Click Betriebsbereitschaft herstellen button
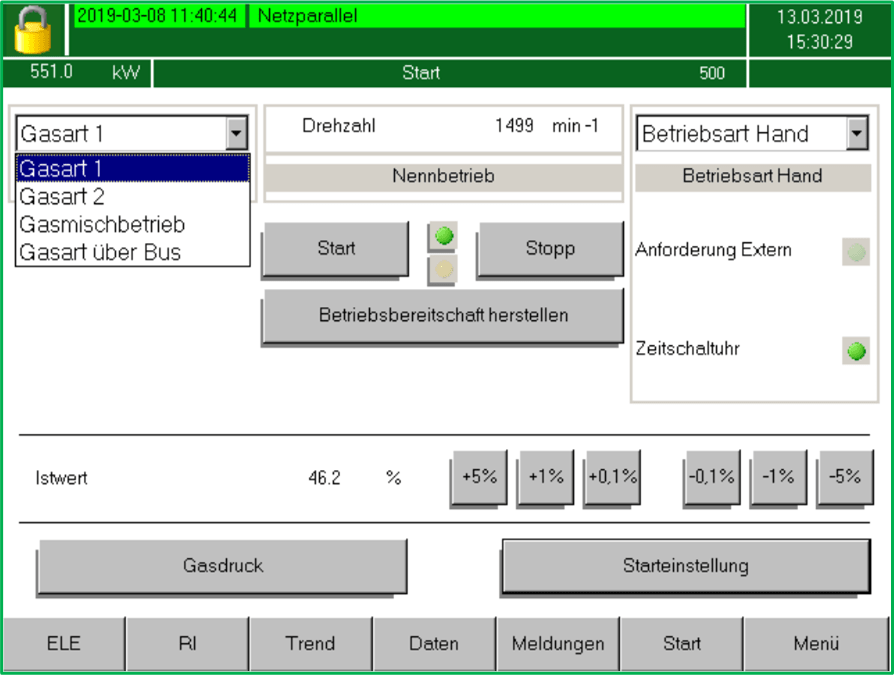Image resolution: width=894 pixels, height=675 pixels. coord(443,316)
